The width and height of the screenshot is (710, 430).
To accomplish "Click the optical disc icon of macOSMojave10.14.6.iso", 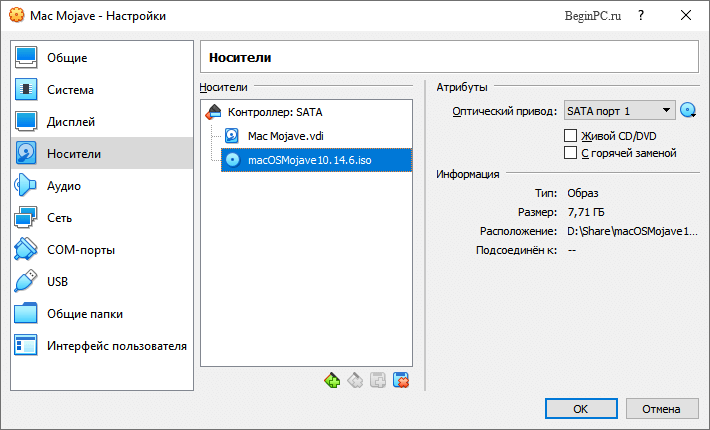I will point(233,160).
